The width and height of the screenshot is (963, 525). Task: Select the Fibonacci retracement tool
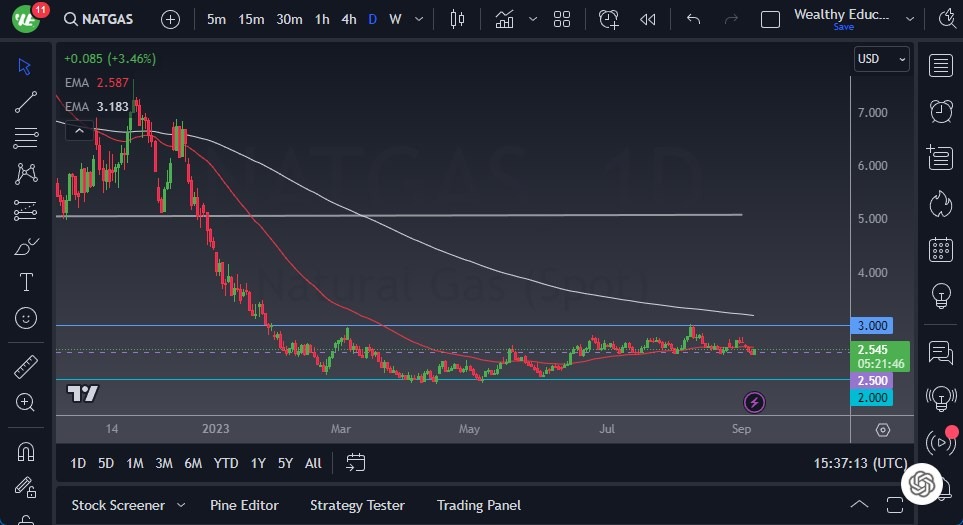click(27, 138)
